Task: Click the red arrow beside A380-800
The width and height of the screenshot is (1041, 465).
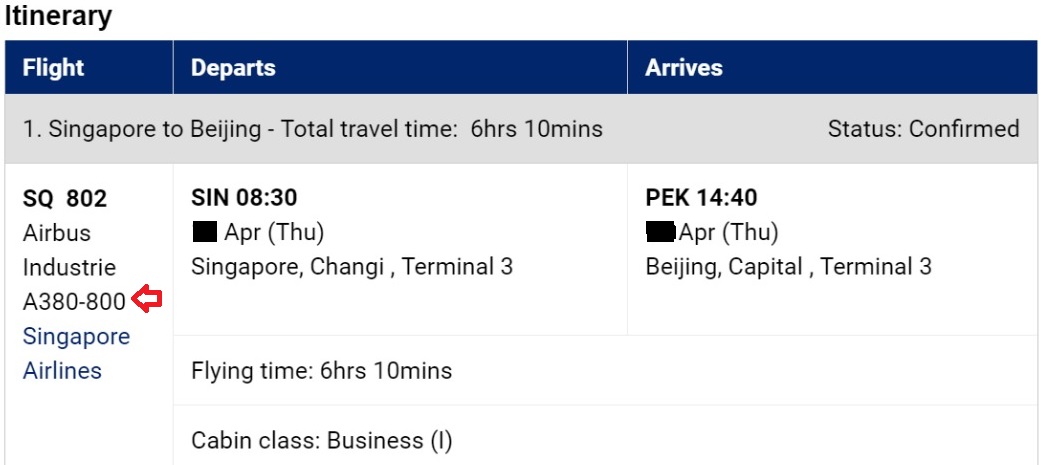Action: coord(148,299)
